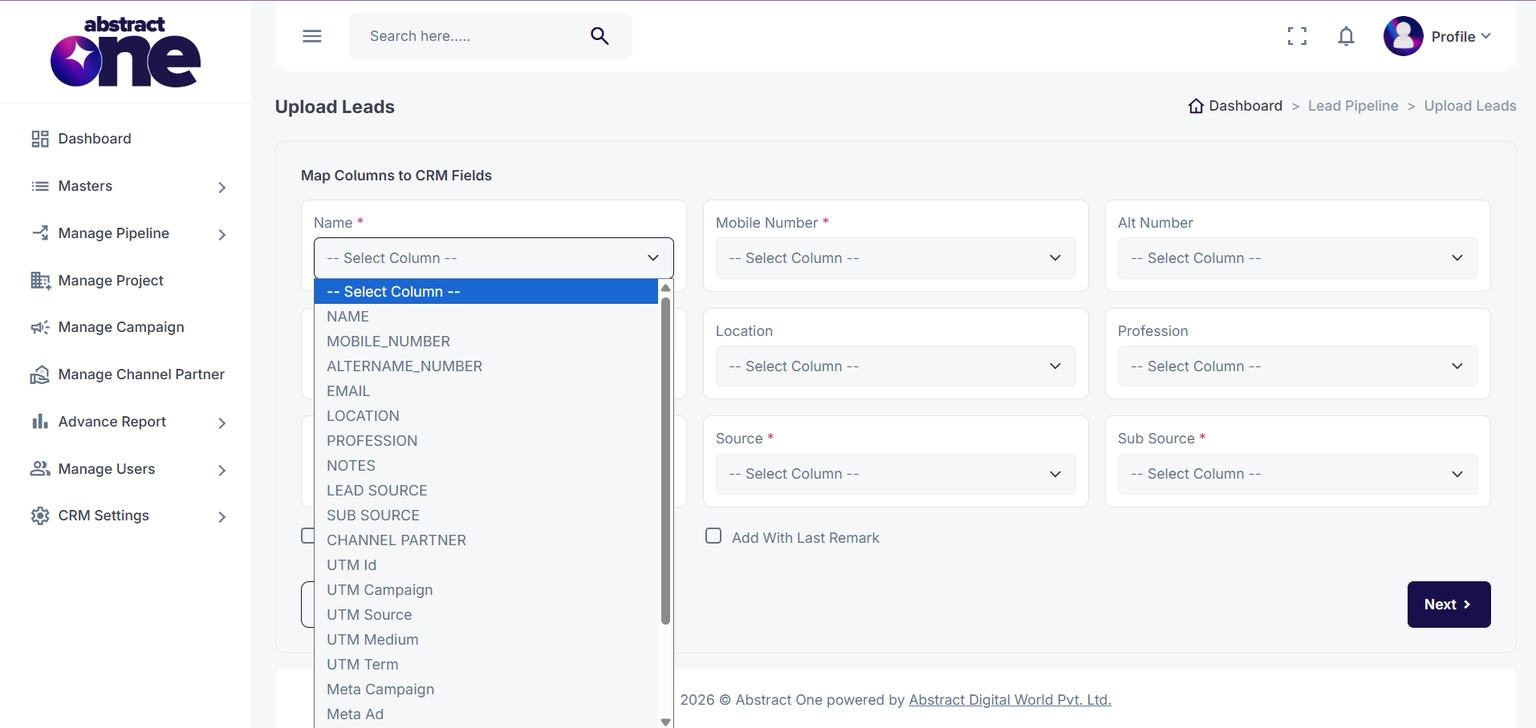This screenshot has width=1536, height=728.
Task: Select PROFESSION option in dropdown
Action: coord(486,441)
